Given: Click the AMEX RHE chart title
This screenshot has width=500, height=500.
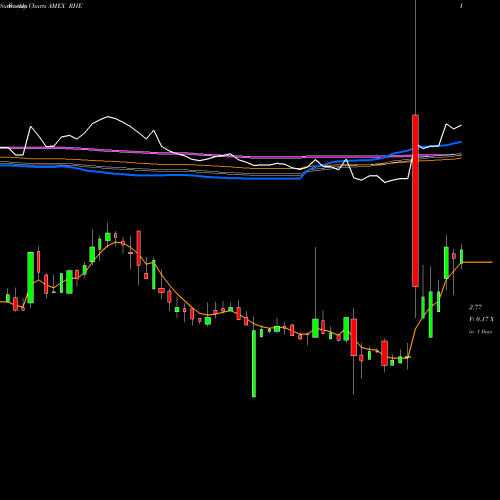Looking at the screenshot, I should coord(41,6).
